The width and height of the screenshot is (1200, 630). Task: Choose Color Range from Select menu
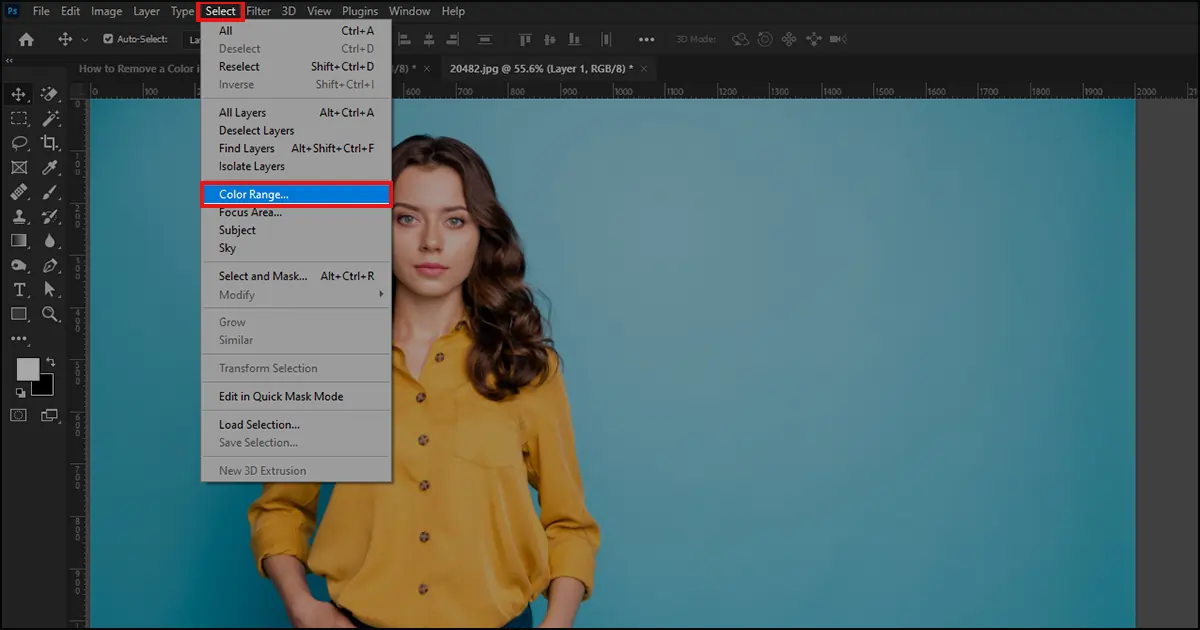pos(296,194)
